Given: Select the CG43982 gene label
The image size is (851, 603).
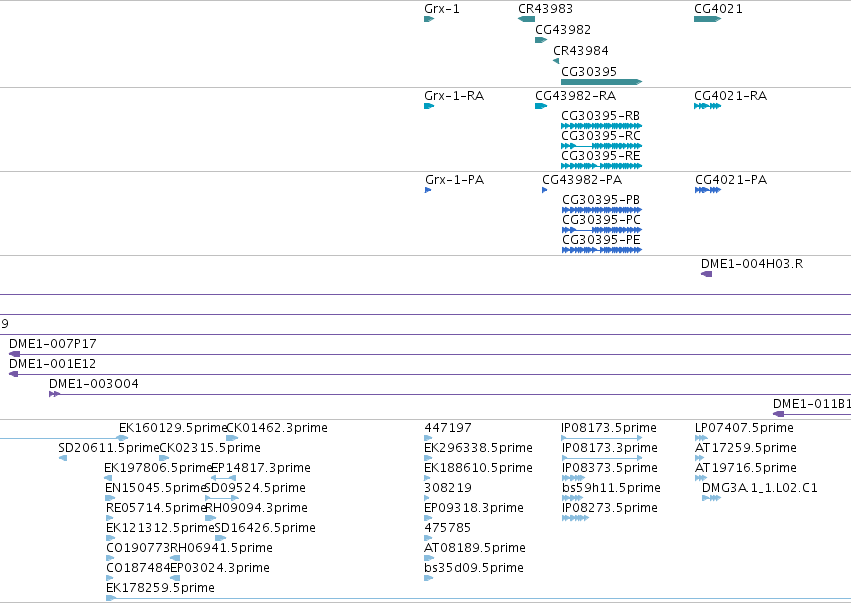Looking at the screenshot, I should 563,30.
